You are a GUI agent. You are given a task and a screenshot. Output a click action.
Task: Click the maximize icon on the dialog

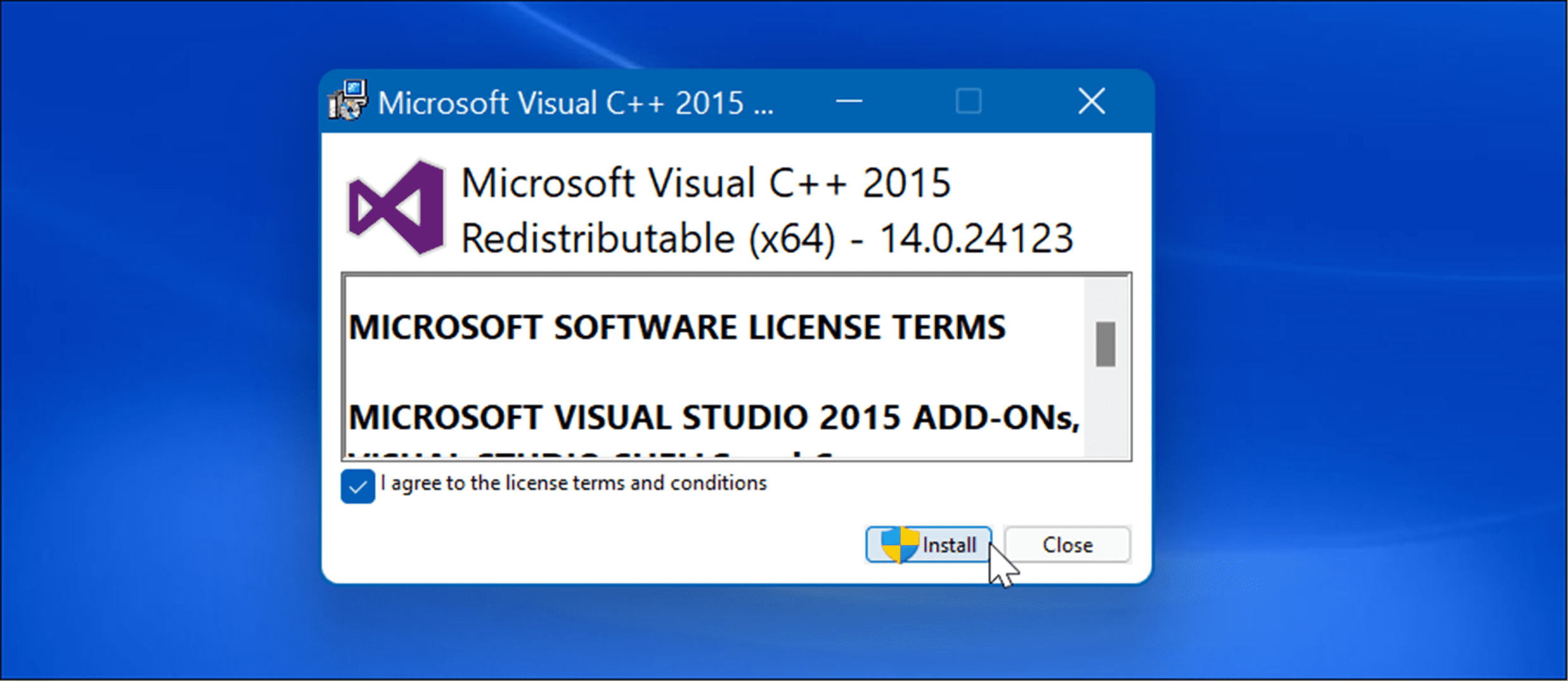tap(968, 101)
